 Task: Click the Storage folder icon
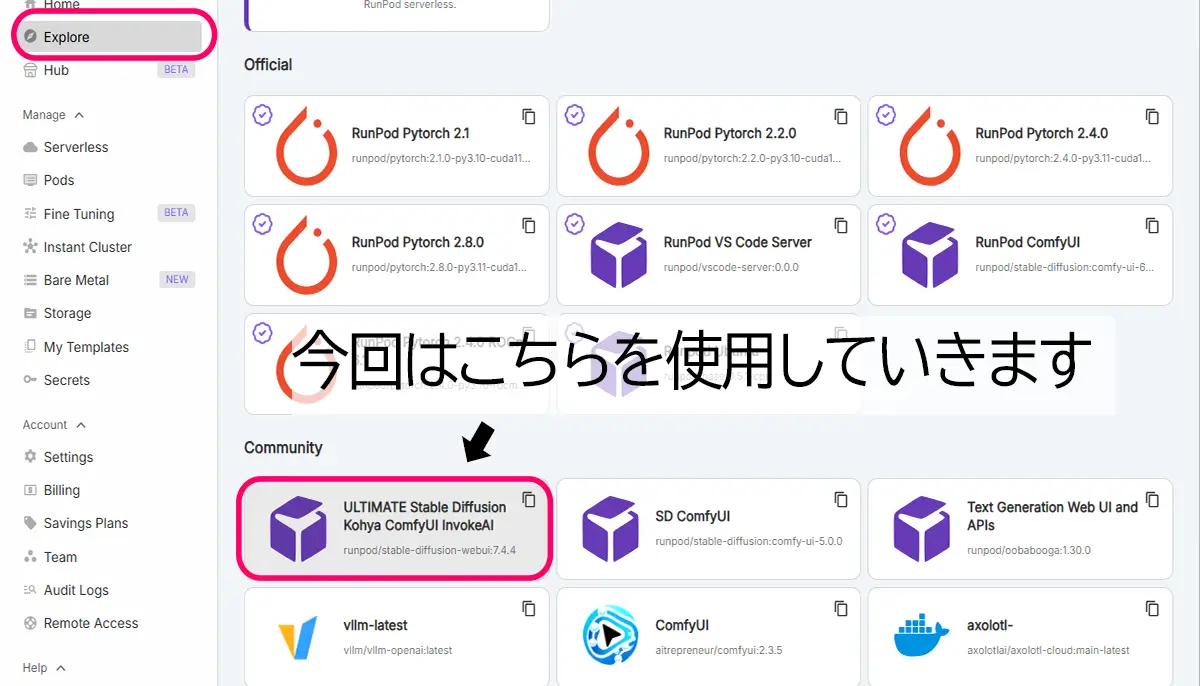(x=30, y=313)
